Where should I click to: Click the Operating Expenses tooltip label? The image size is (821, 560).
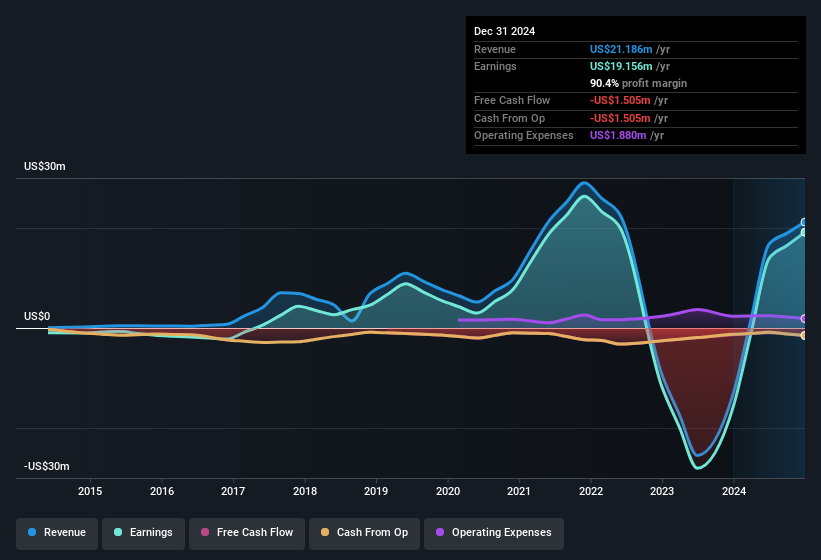(524, 135)
